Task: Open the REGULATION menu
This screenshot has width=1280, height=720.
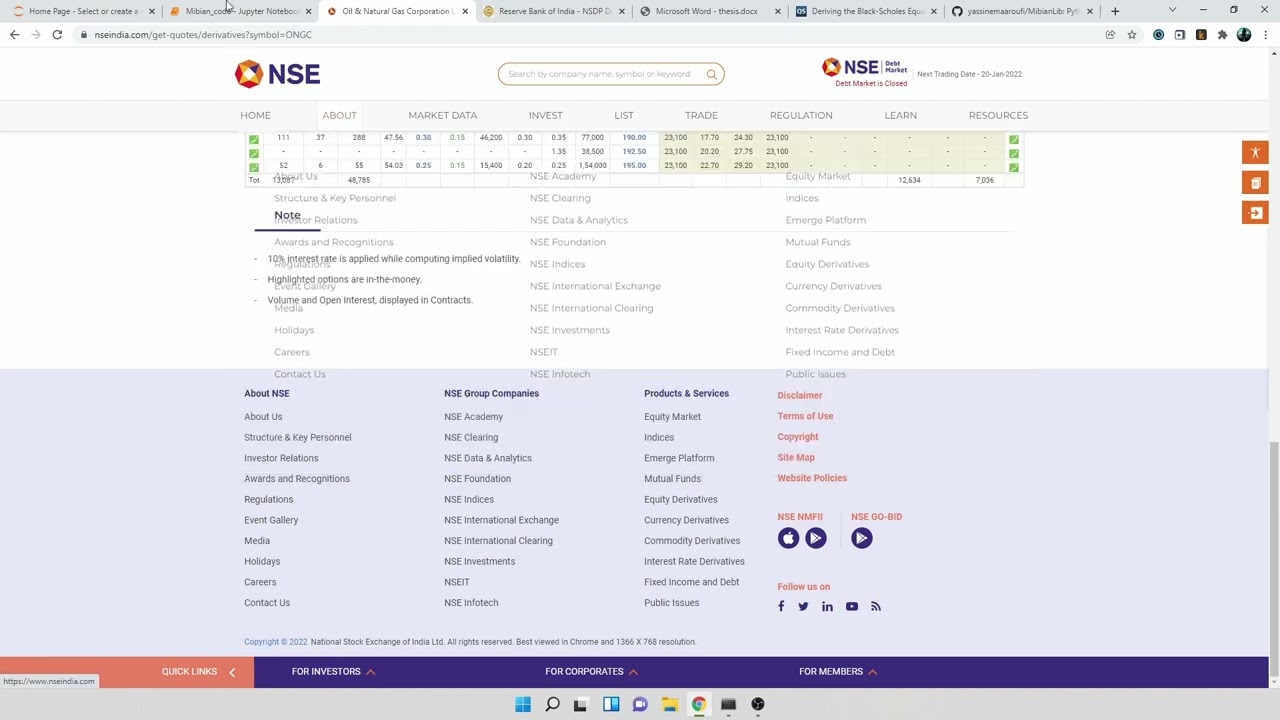Action: point(801,115)
